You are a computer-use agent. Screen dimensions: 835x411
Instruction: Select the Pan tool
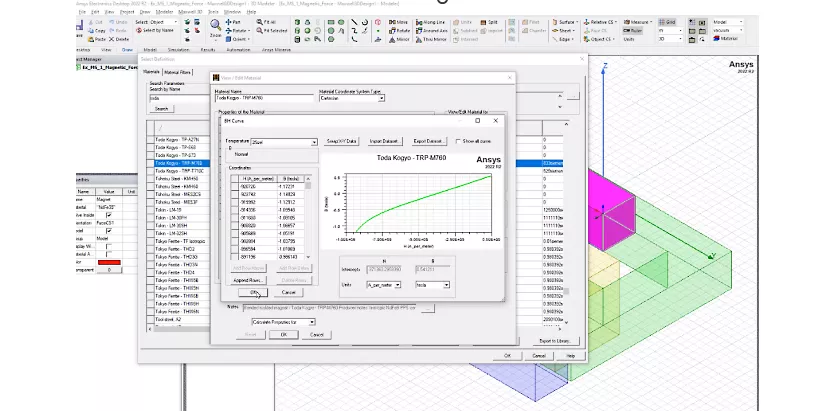tap(232, 22)
